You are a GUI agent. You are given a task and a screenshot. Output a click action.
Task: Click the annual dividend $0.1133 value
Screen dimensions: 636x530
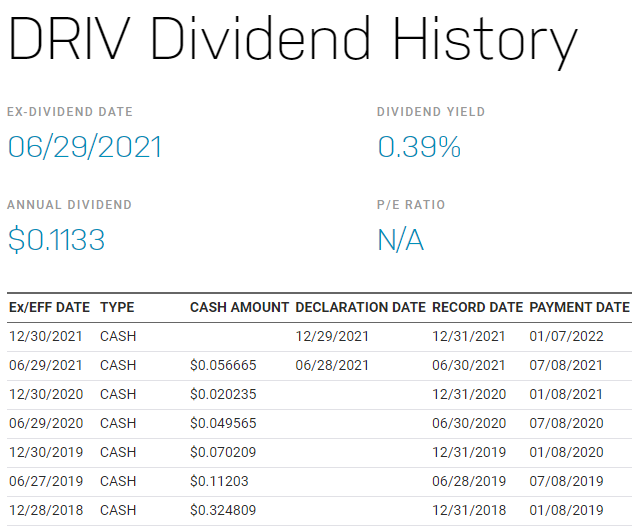(56, 240)
